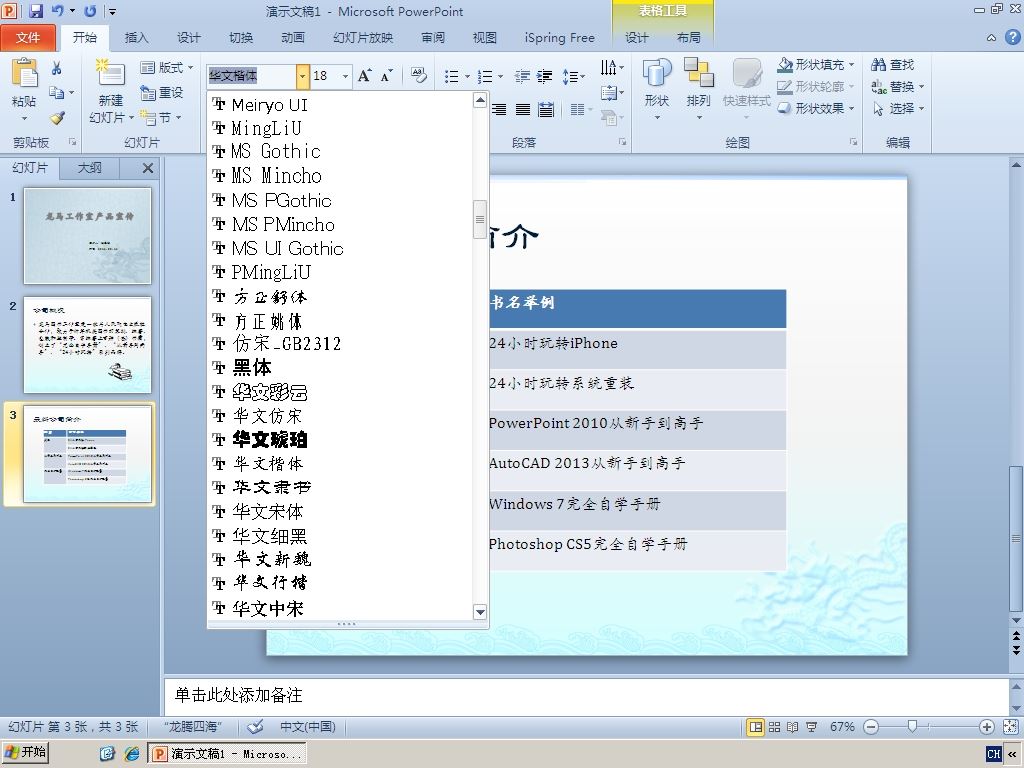Click Find in the editing group
The image size is (1024, 768).
point(893,65)
